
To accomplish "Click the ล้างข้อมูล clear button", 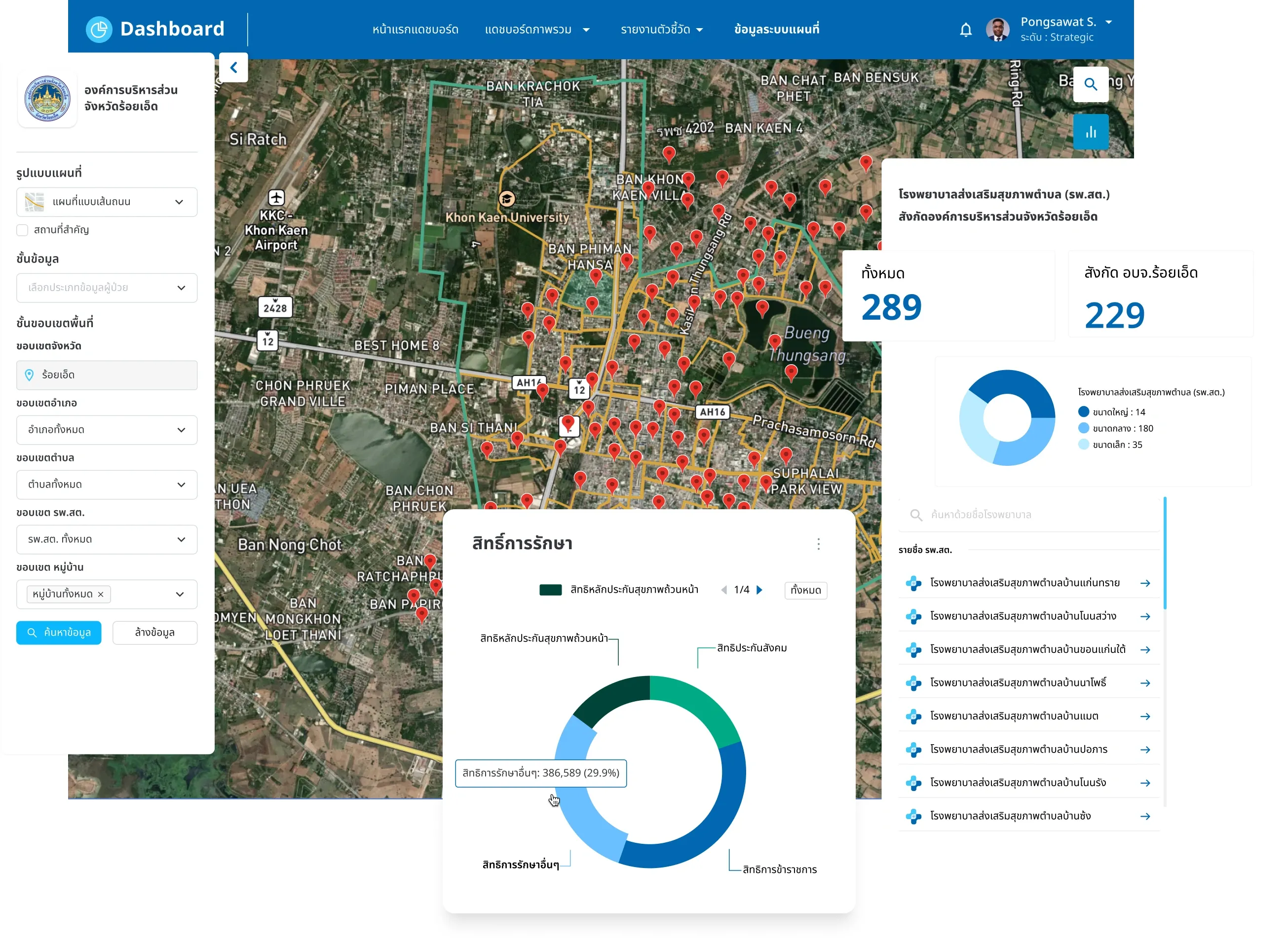I will coord(155,633).
